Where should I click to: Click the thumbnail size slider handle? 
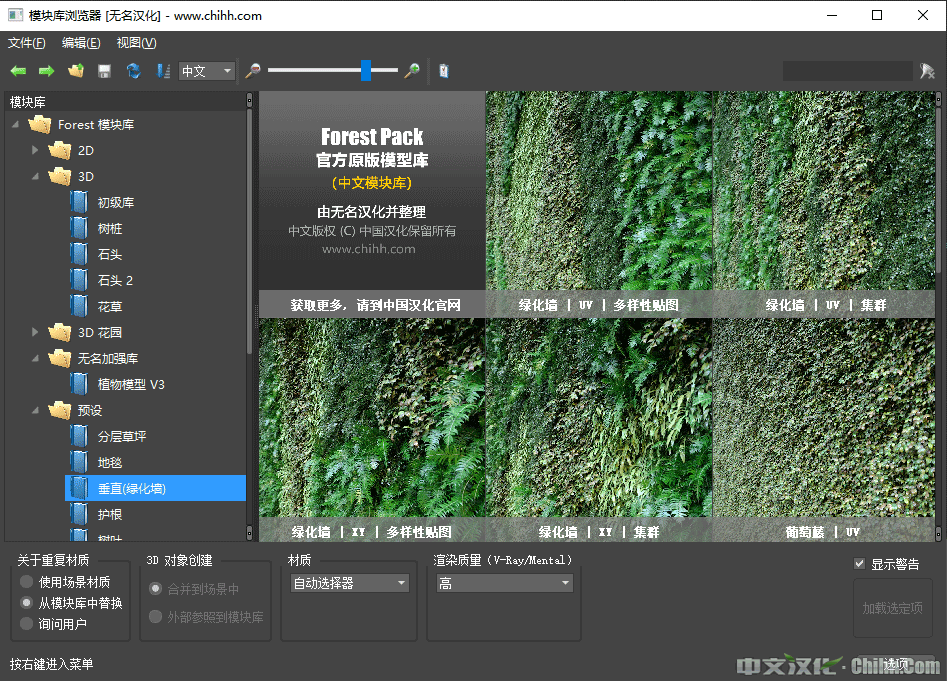(366, 70)
